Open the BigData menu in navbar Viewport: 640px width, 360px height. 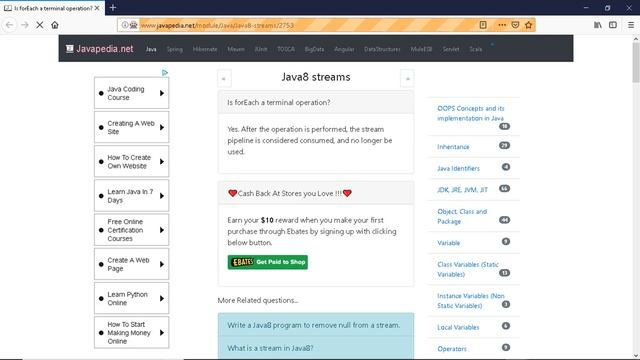tap(314, 49)
